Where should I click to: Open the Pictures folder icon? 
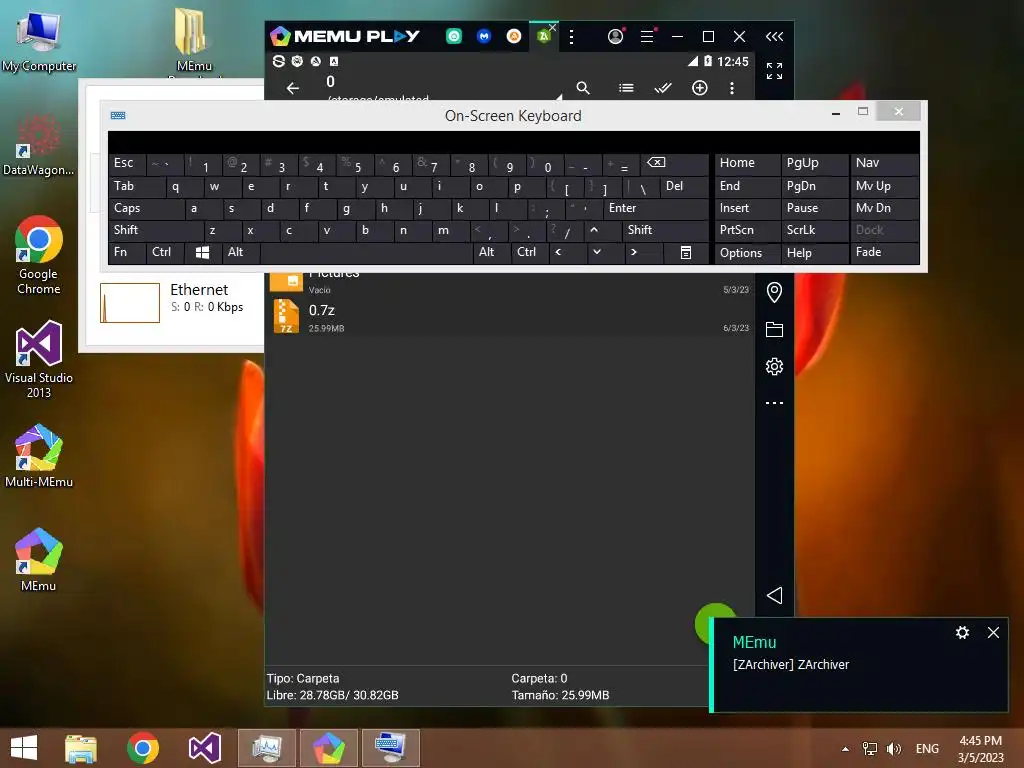pyautogui.click(x=286, y=282)
